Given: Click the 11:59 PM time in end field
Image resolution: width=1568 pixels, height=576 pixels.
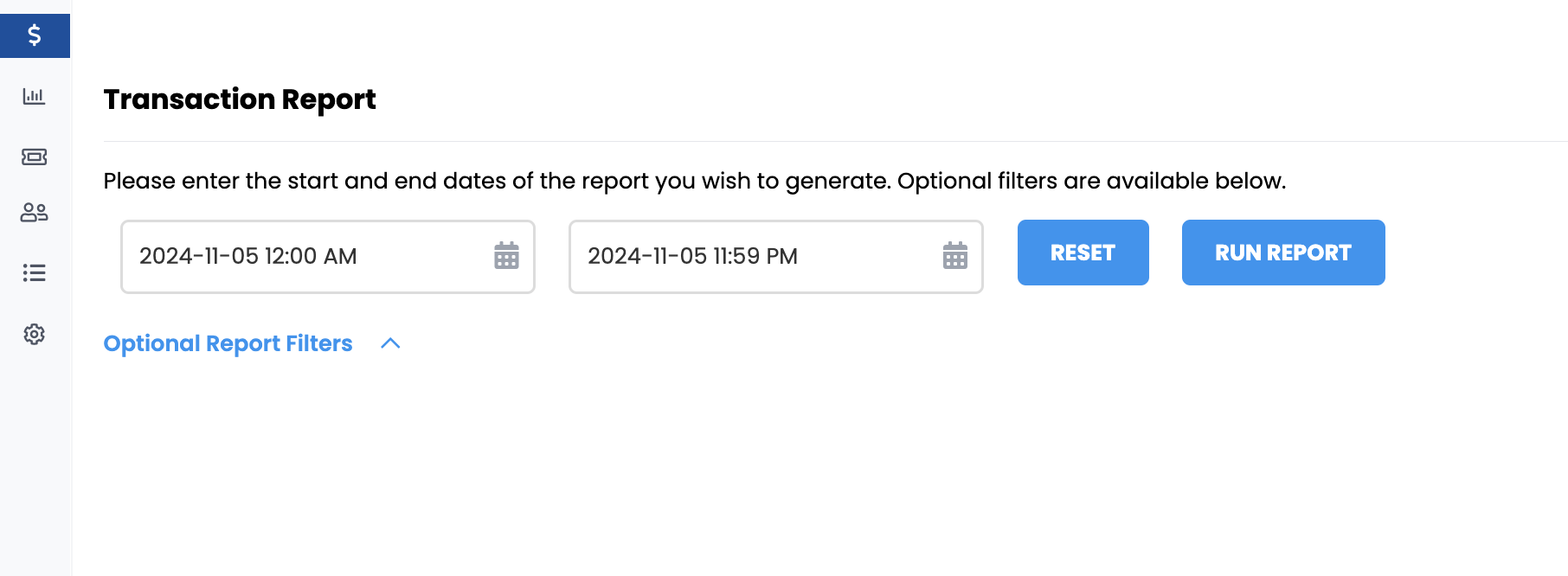Looking at the screenshot, I should click(x=755, y=256).
